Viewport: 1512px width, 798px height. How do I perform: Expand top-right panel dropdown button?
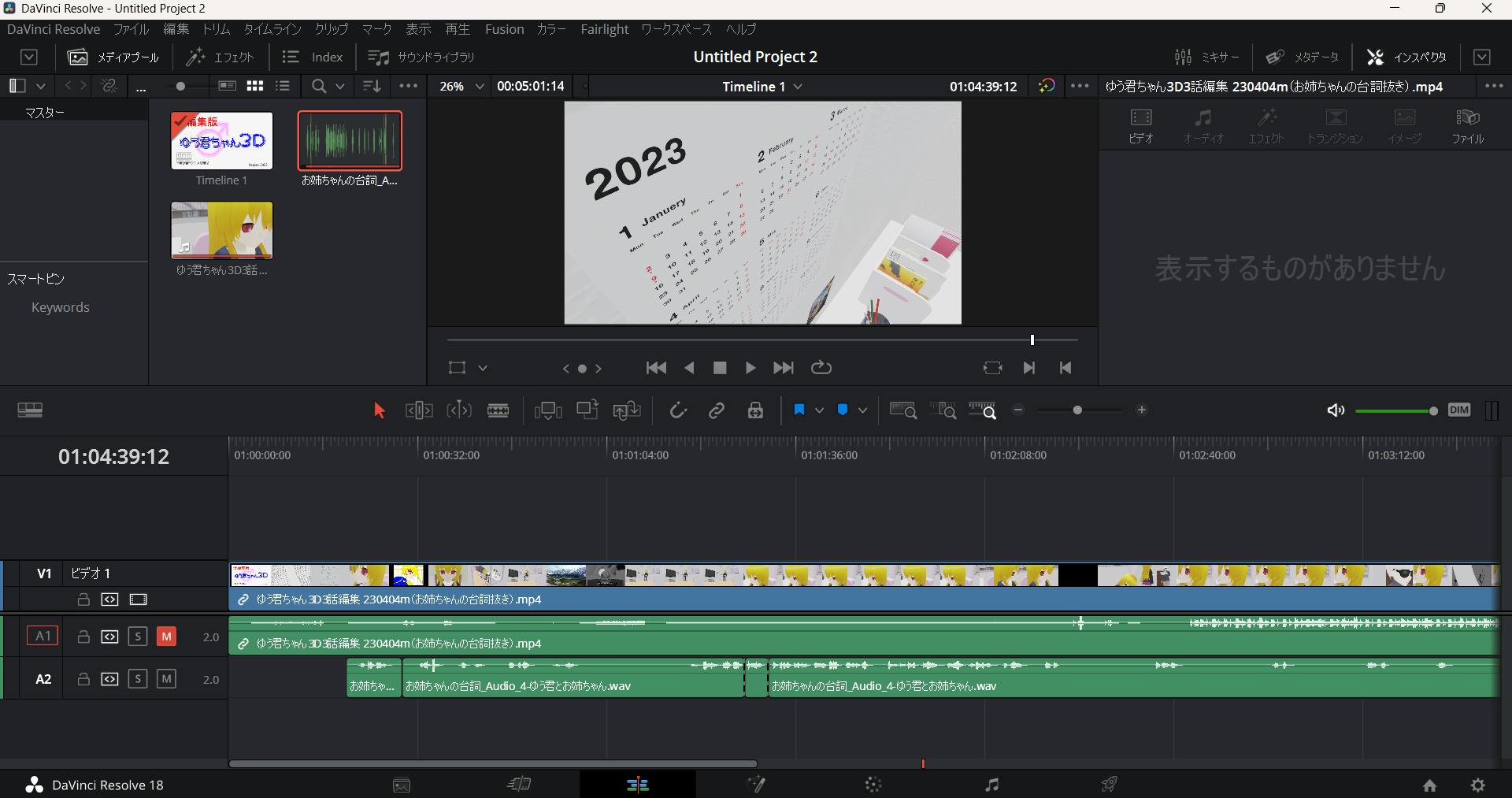click(1482, 58)
